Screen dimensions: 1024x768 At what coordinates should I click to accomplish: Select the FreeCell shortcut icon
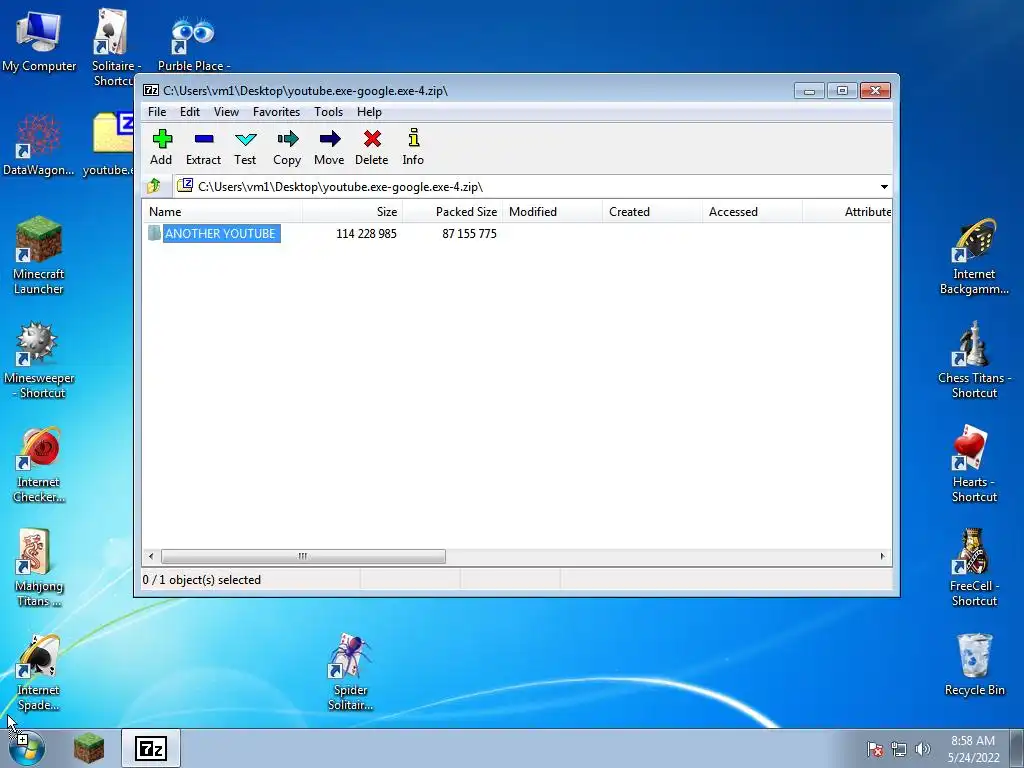click(x=974, y=568)
